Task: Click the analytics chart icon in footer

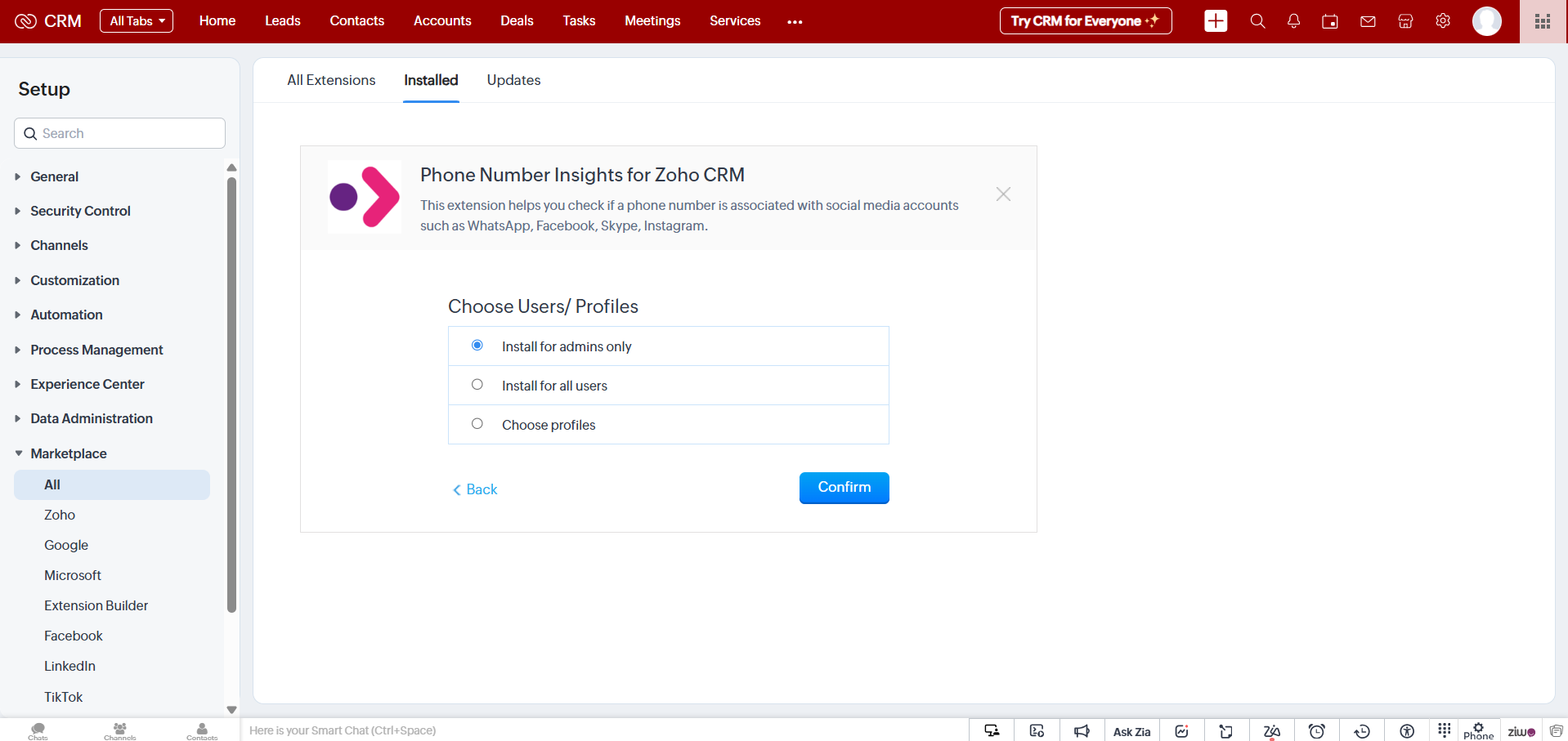Action: click(1181, 731)
